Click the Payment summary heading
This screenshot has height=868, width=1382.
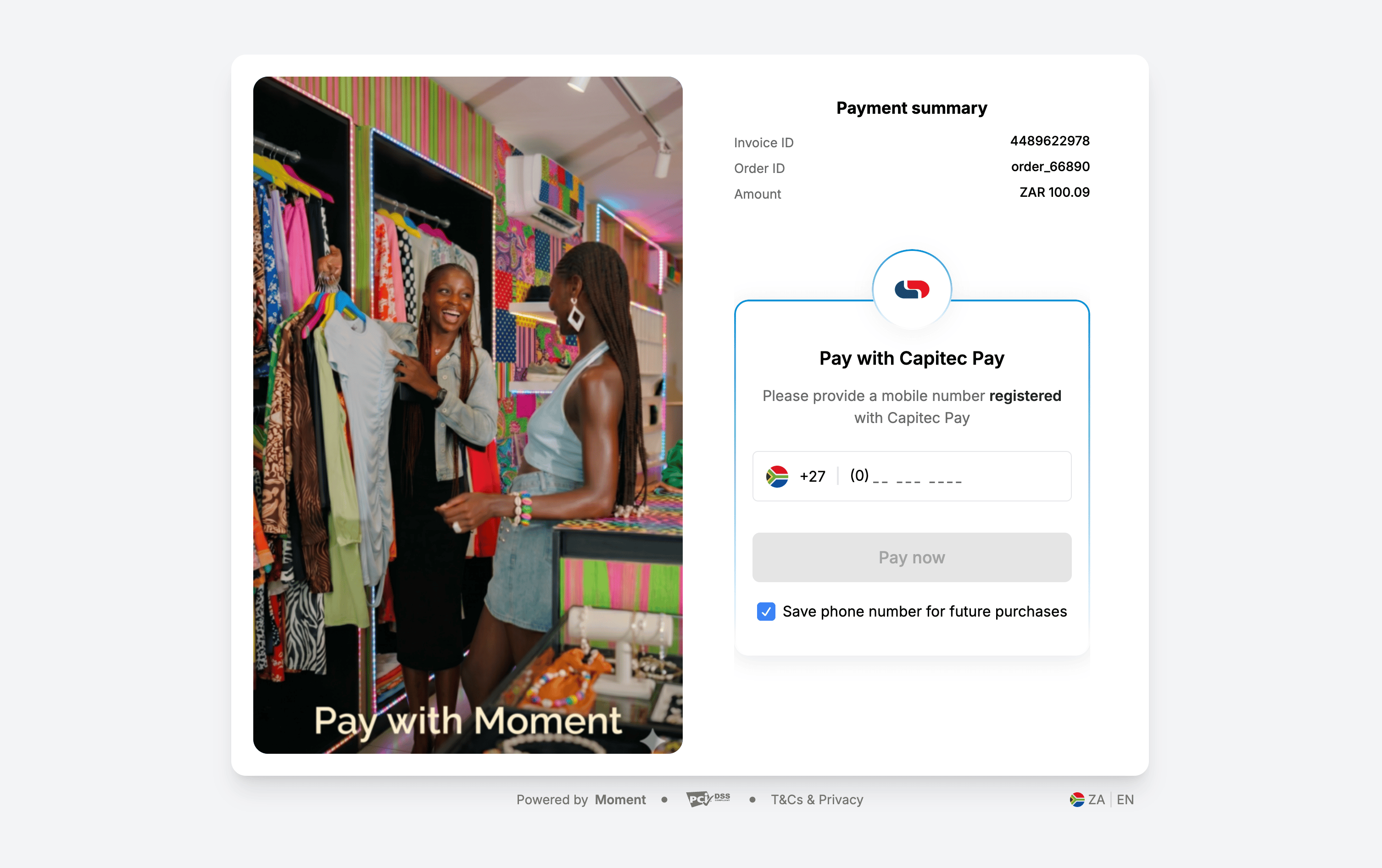coord(911,108)
